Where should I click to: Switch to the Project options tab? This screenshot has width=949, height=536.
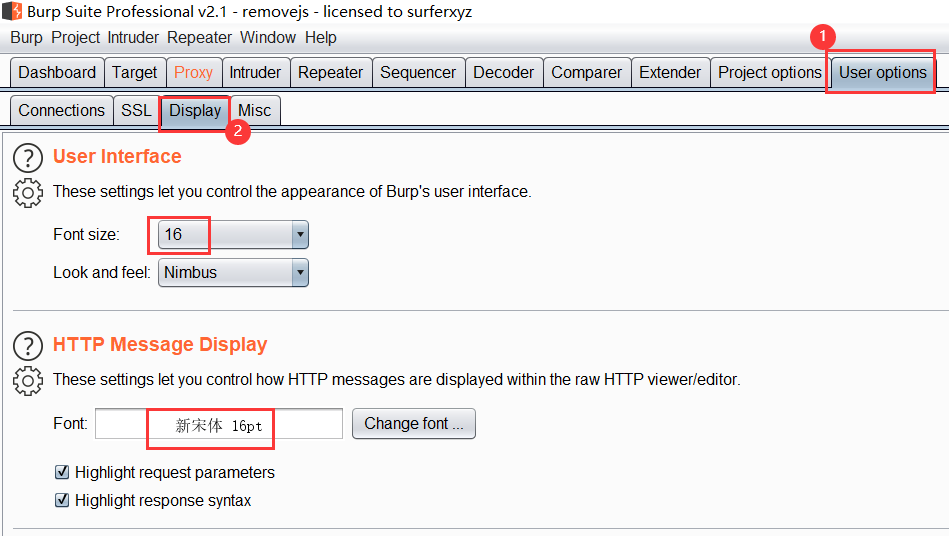770,73
